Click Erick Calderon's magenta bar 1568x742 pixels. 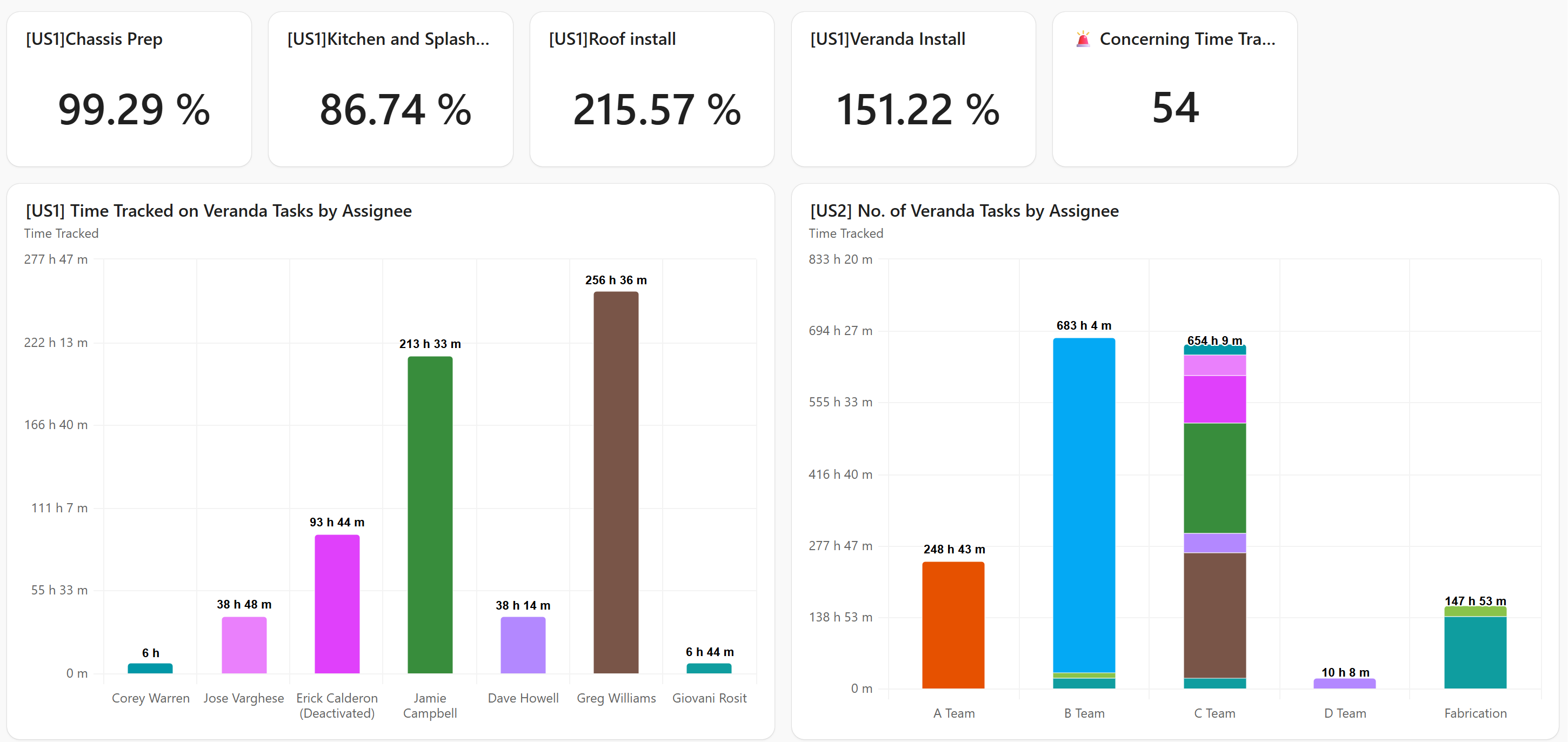click(x=337, y=603)
